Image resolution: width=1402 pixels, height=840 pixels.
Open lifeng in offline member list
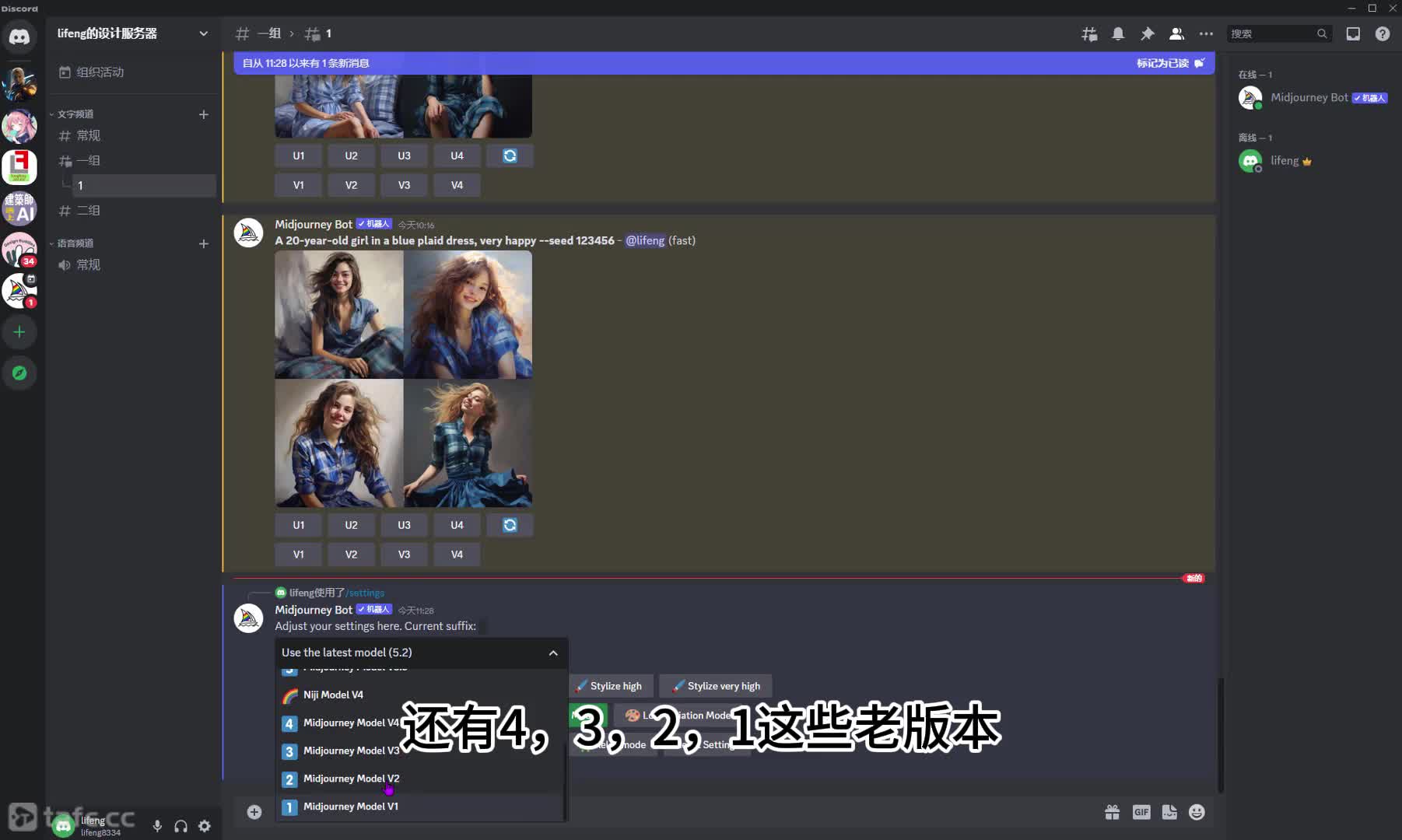[1313, 161]
